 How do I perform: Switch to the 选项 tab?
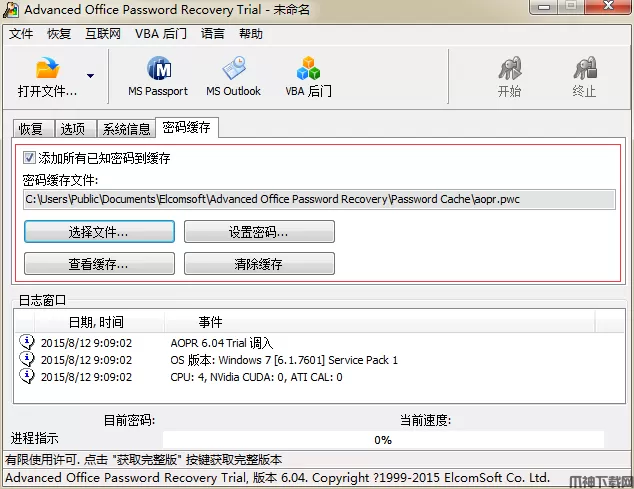pos(75,129)
